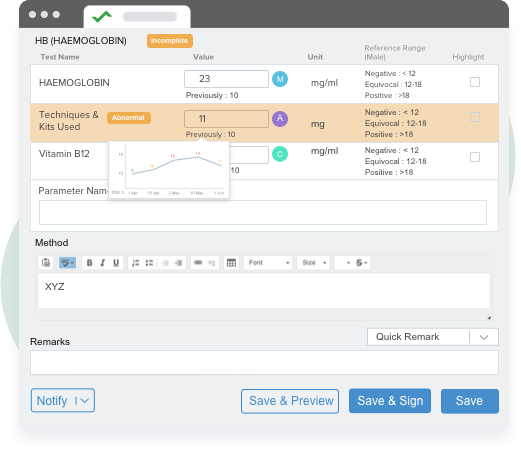This screenshot has width=521, height=451.
Task: Click the Parameter Name text box
Action: click(263, 212)
